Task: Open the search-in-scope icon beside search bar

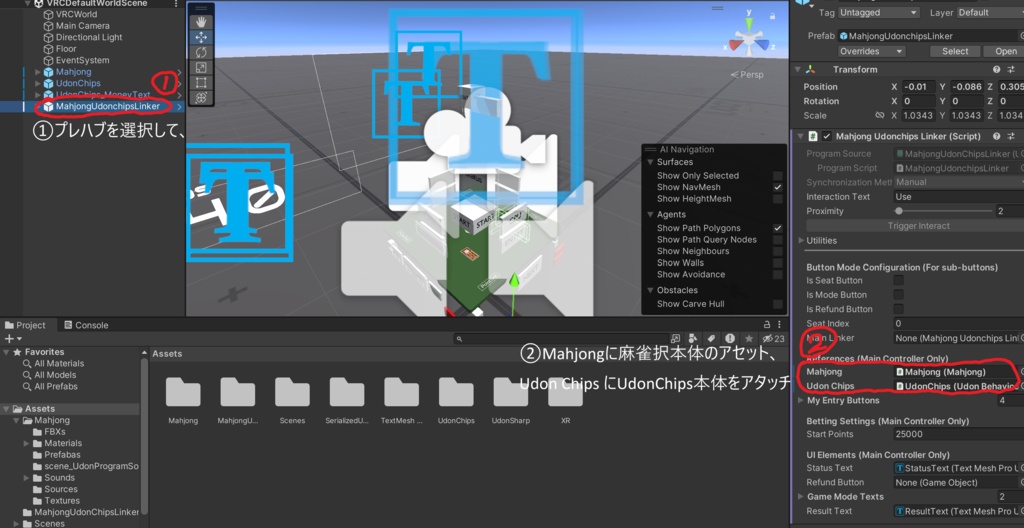Action: (675, 338)
